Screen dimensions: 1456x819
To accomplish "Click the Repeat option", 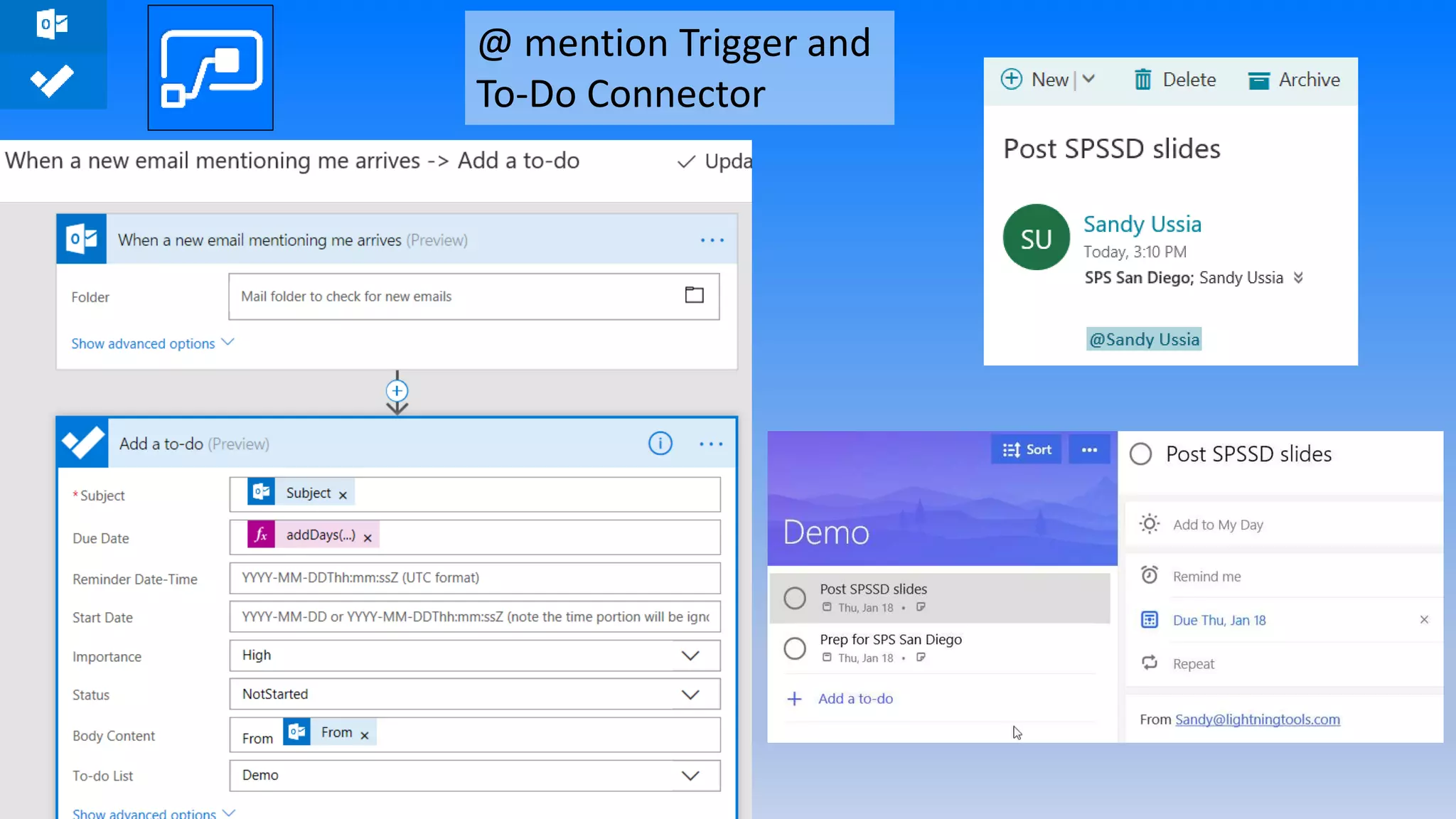I will [1193, 664].
